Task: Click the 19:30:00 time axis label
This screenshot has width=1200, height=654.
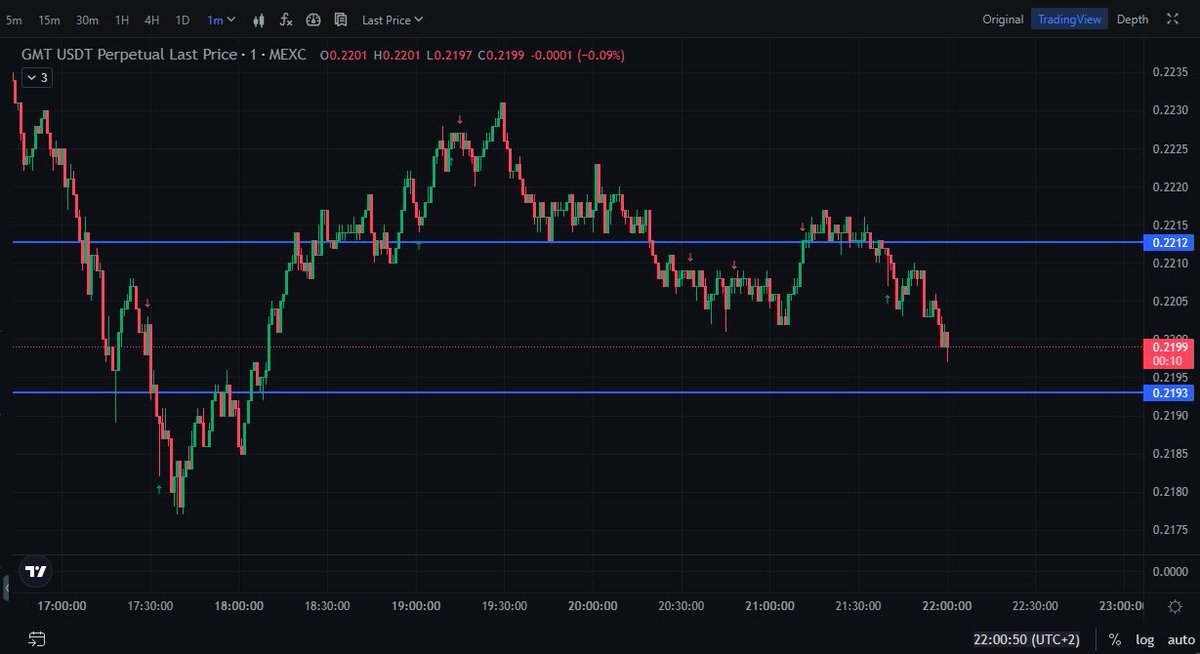Action: (504, 606)
